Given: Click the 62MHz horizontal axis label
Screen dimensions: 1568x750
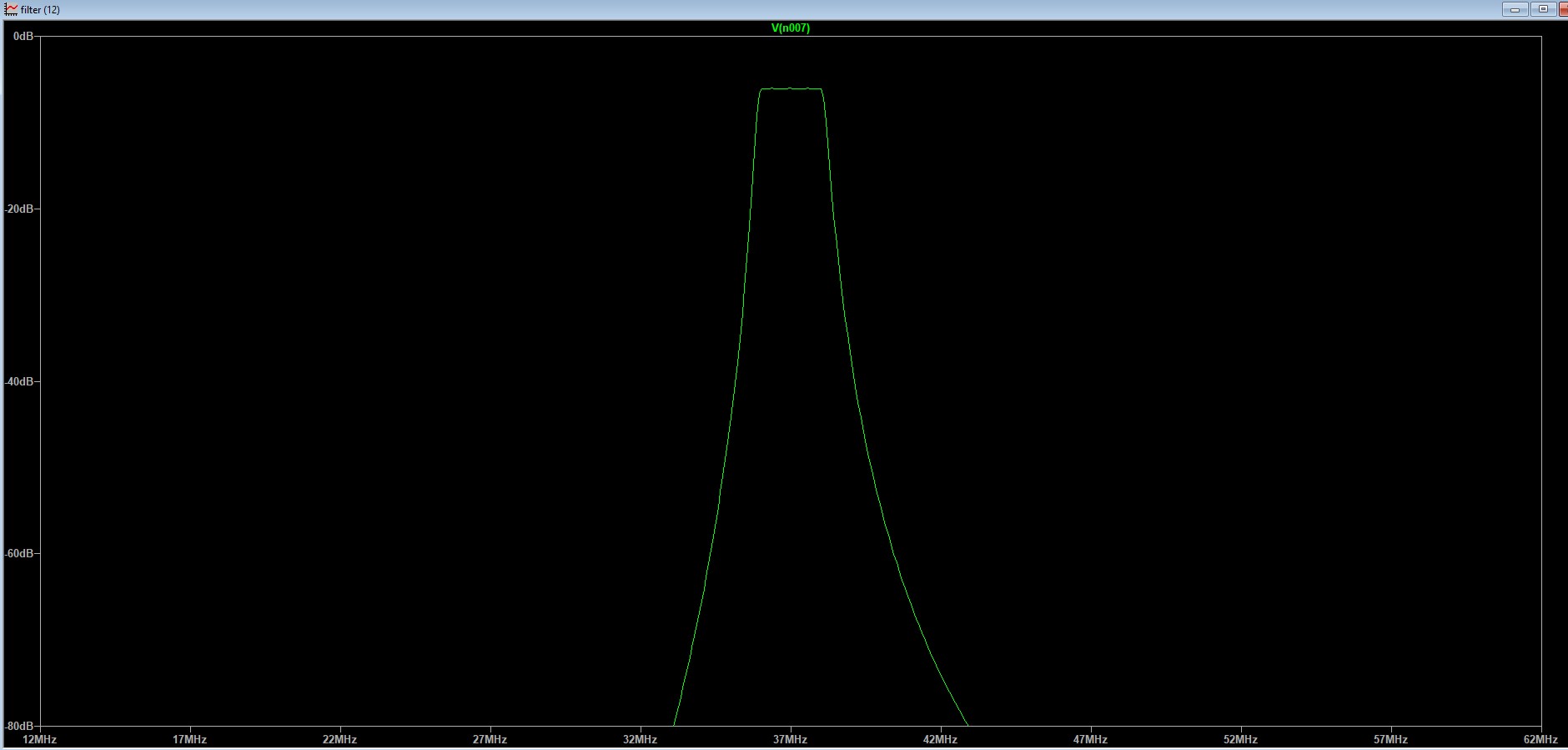Looking at the screenshot, I should click(x=1540, y=739).
